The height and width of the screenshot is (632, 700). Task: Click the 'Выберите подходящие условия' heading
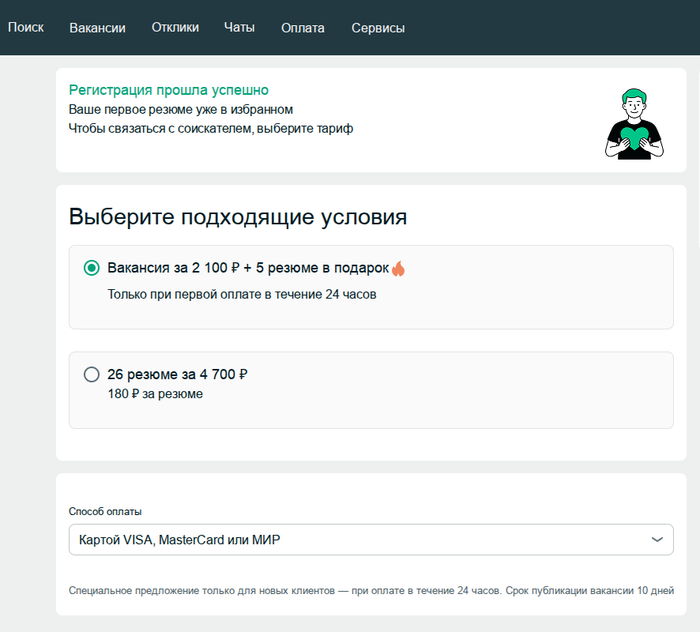pos(238,217)
